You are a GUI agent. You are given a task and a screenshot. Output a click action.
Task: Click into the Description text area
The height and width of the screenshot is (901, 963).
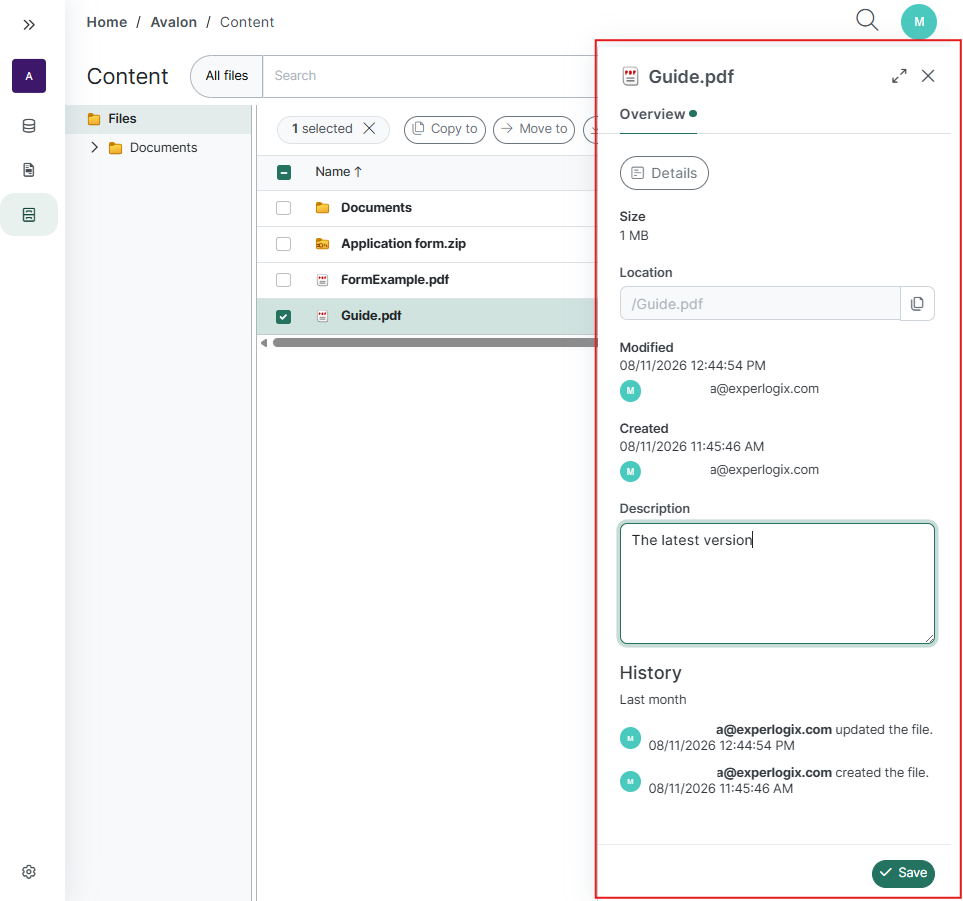pos(777,583)
